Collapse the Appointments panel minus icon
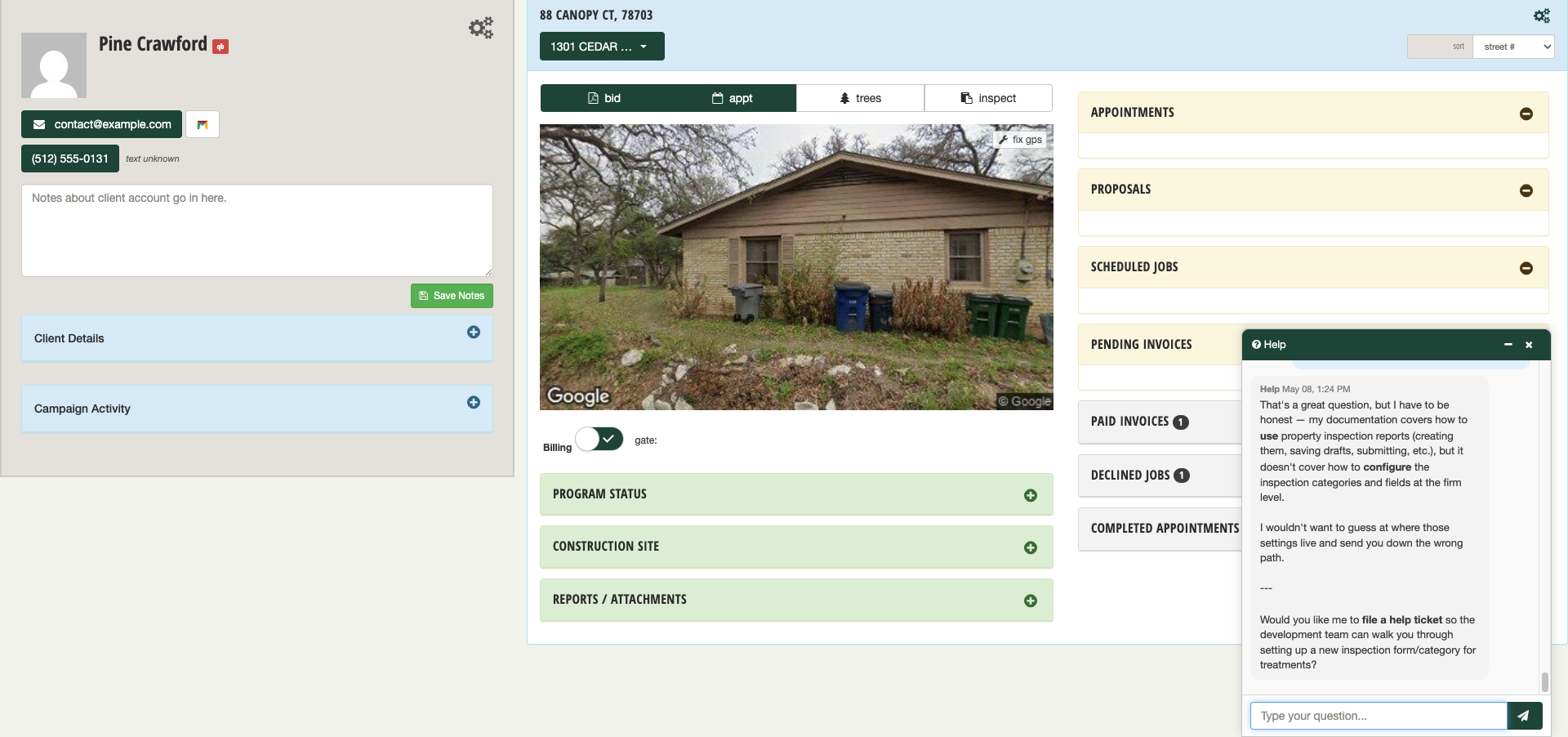Image resolution: width=1568 pixels, height=737 pixels. pyautogui.click(x=1526, y=114)
